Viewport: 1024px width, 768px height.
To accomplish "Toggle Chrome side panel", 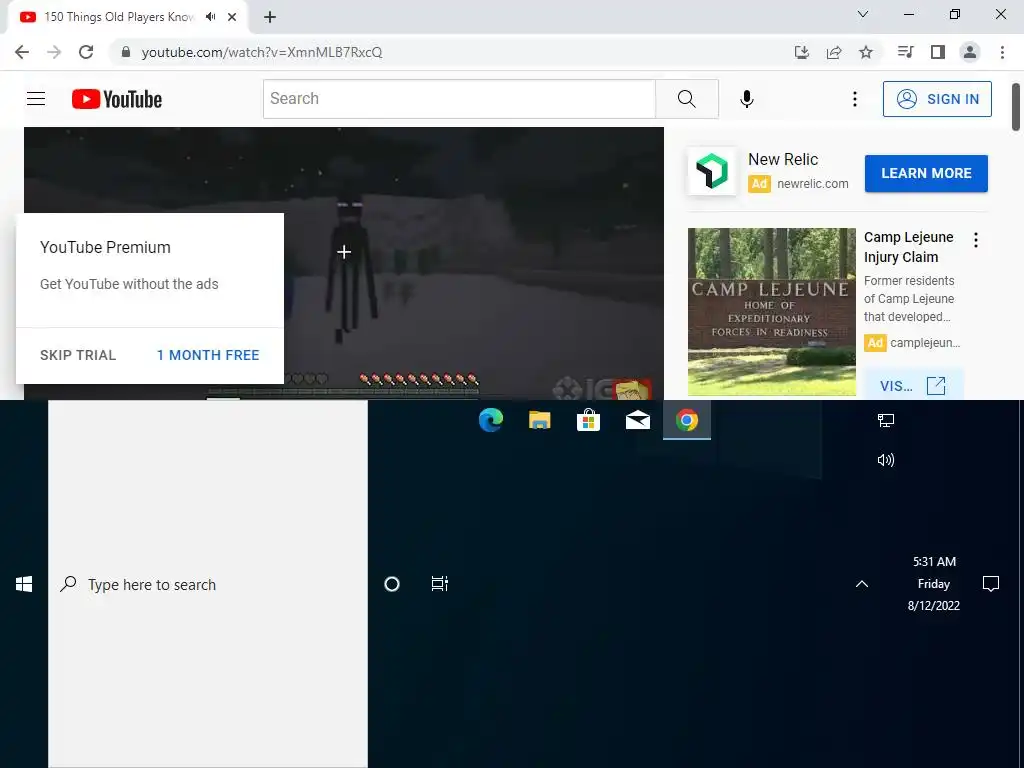I will [938, 52].
